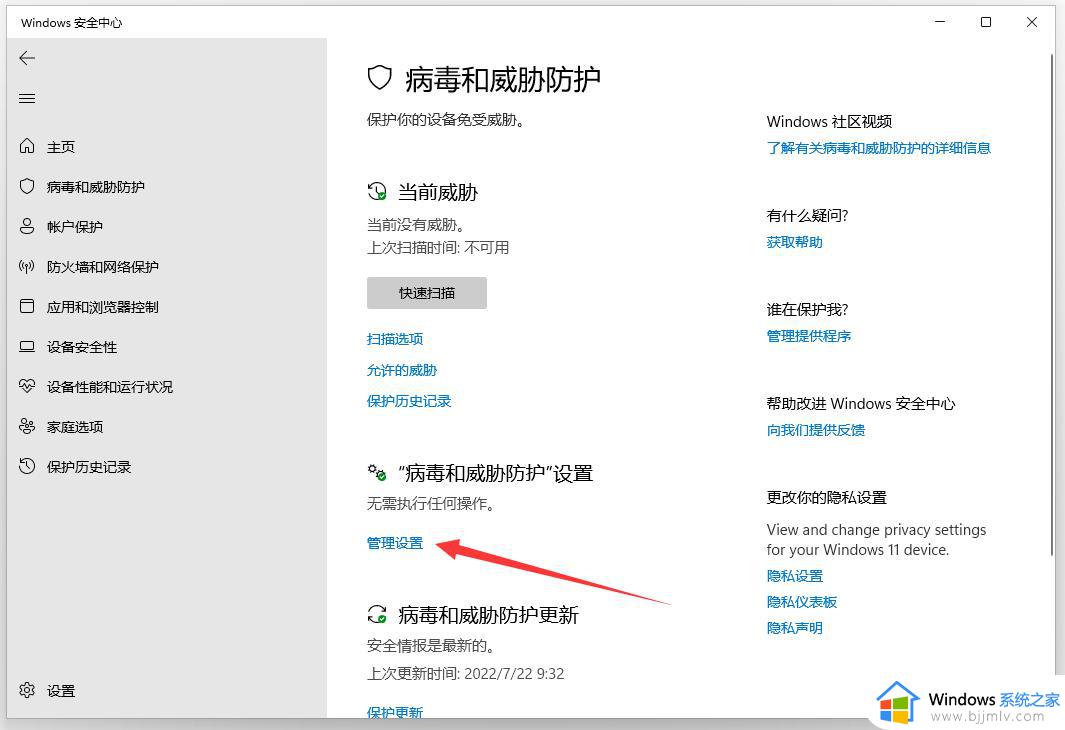Click the 帮助改进 Windows 安全中心 heading
The height and width of the screenshot is (730, 1065).
click(x=861, y=403)
